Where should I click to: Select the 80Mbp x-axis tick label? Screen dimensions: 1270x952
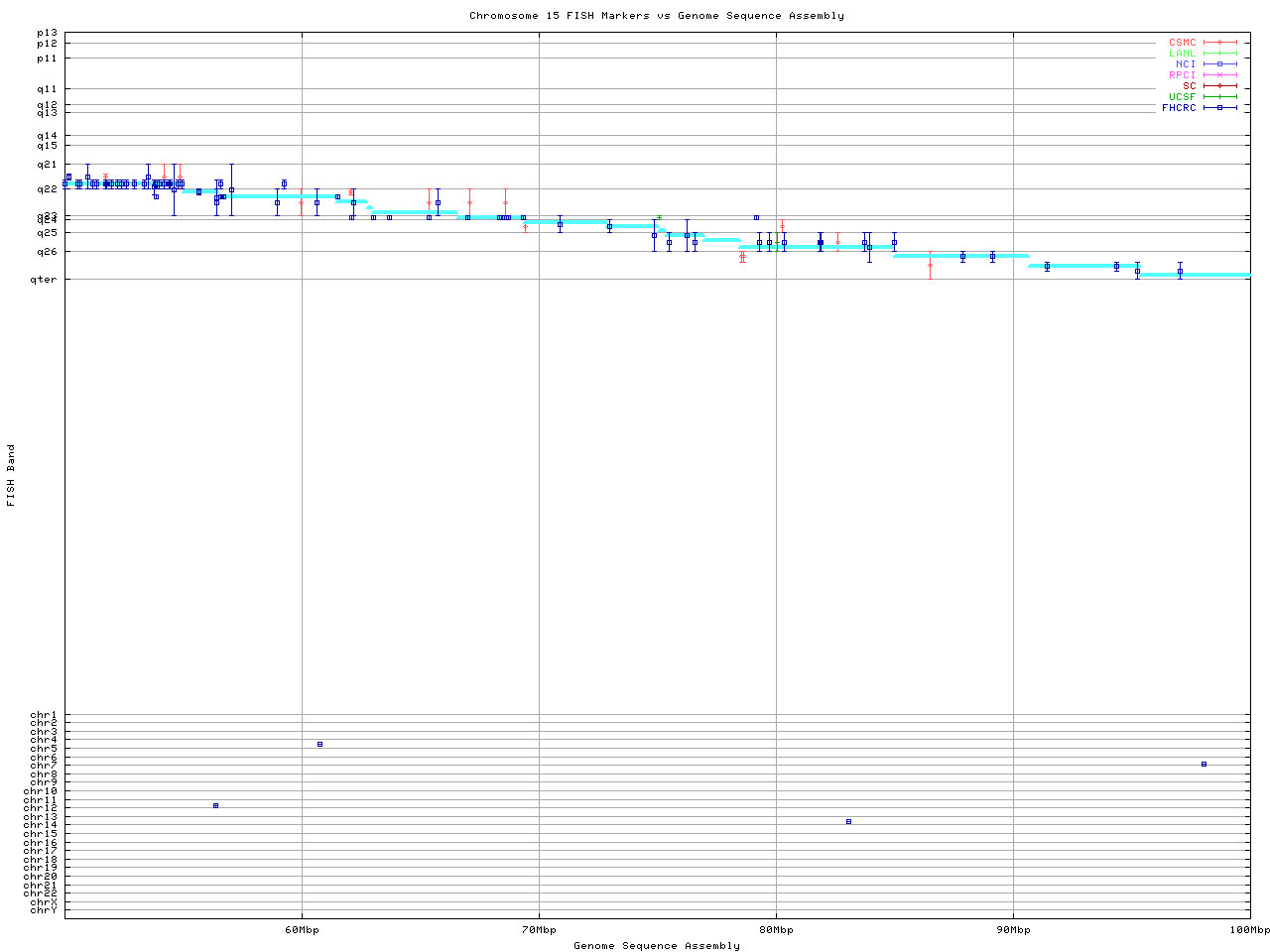(x=776, y=930)
